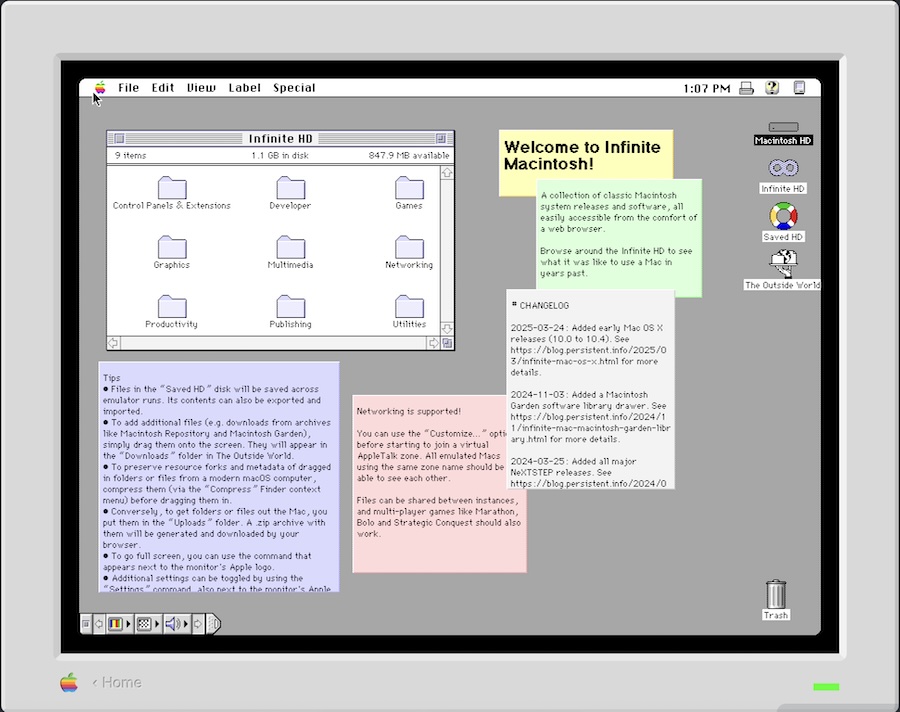Click the size box of Infinite HD window

tap(447, 343)
